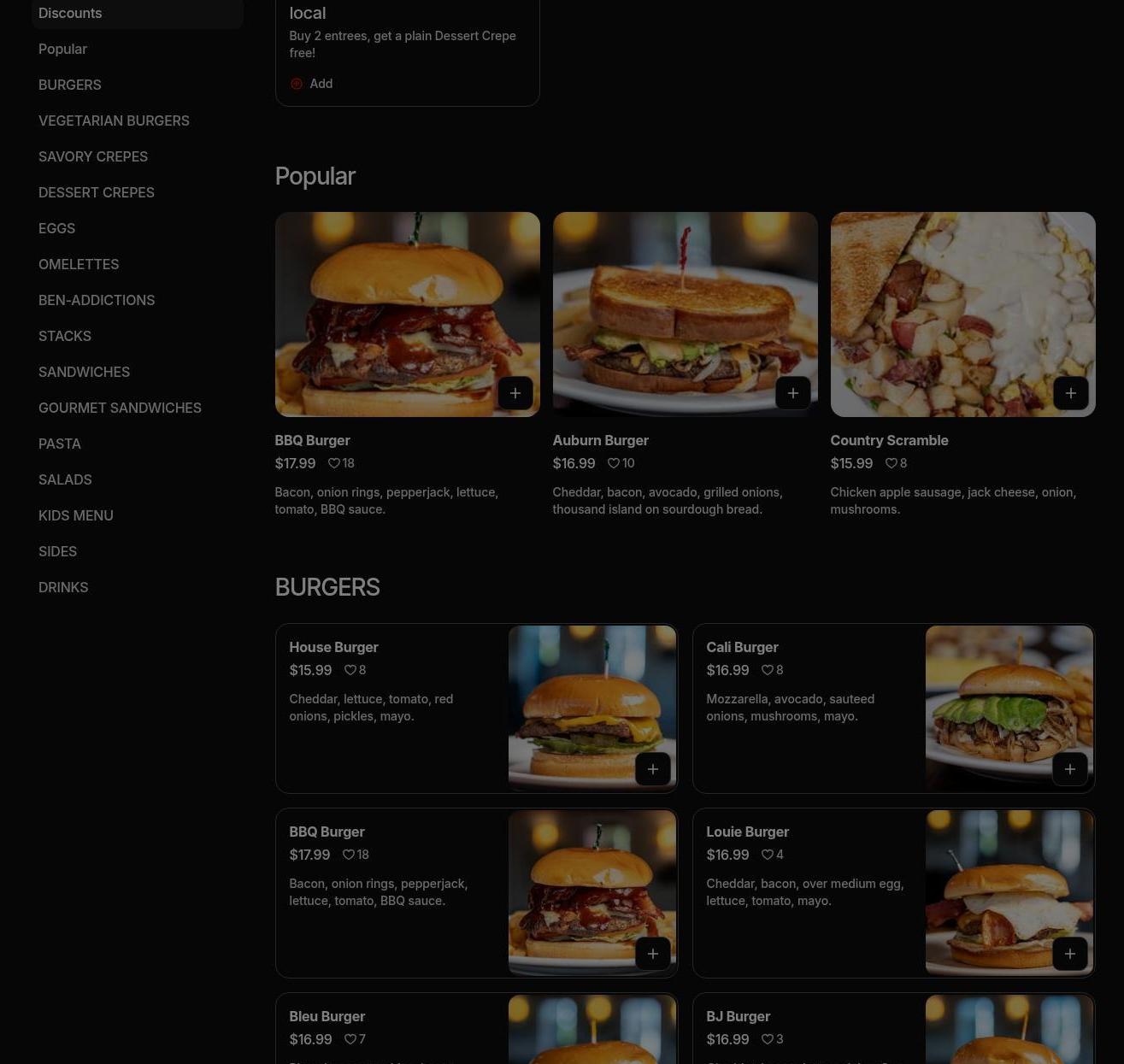Like Cali Burger via its heart icon
The image size is (1124, 1064).
point(767,670)
